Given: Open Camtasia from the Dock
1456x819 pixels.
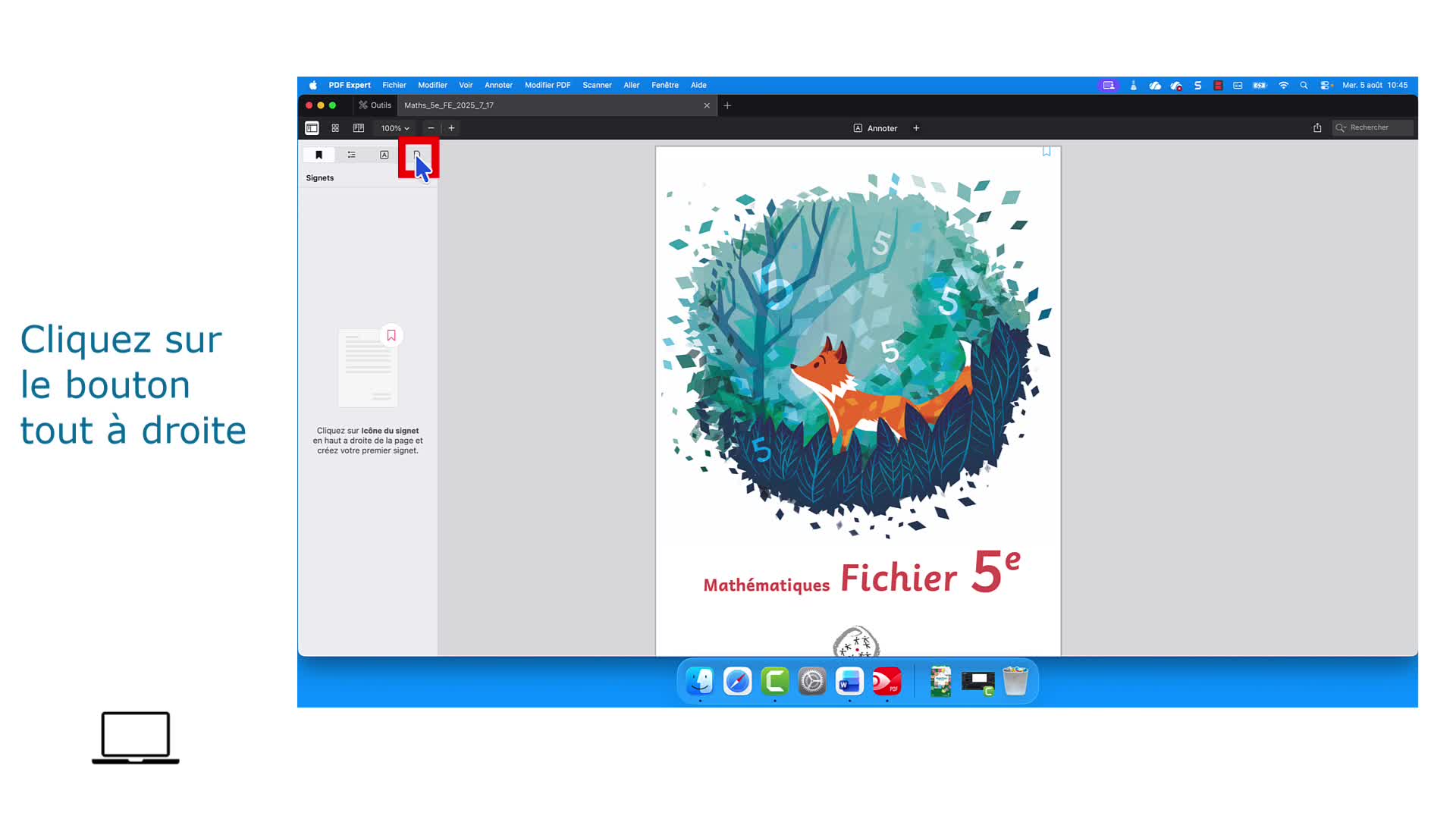Looking at the screenshot, I should coord(775,681).
